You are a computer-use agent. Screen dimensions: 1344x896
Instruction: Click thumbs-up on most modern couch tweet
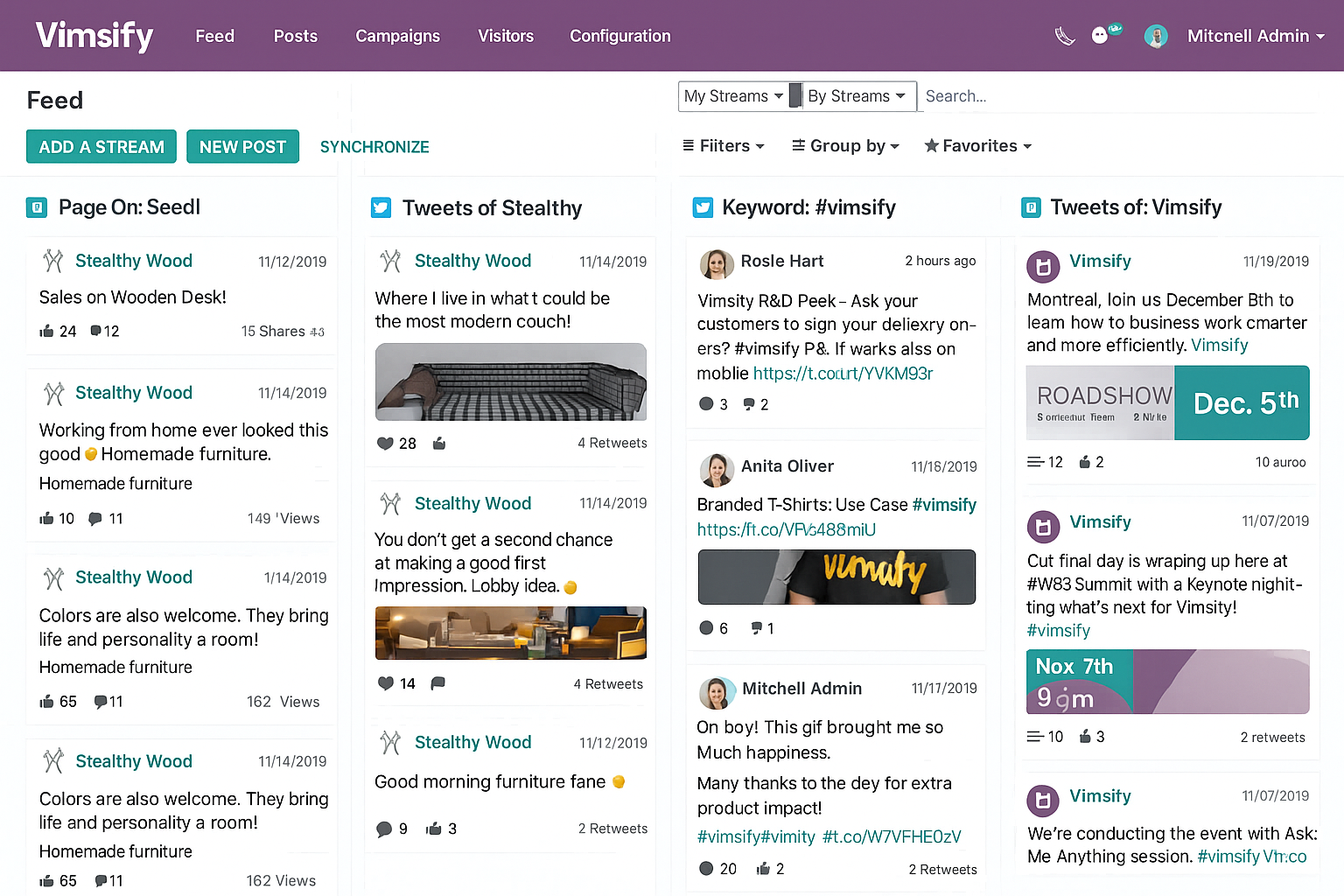439,444
